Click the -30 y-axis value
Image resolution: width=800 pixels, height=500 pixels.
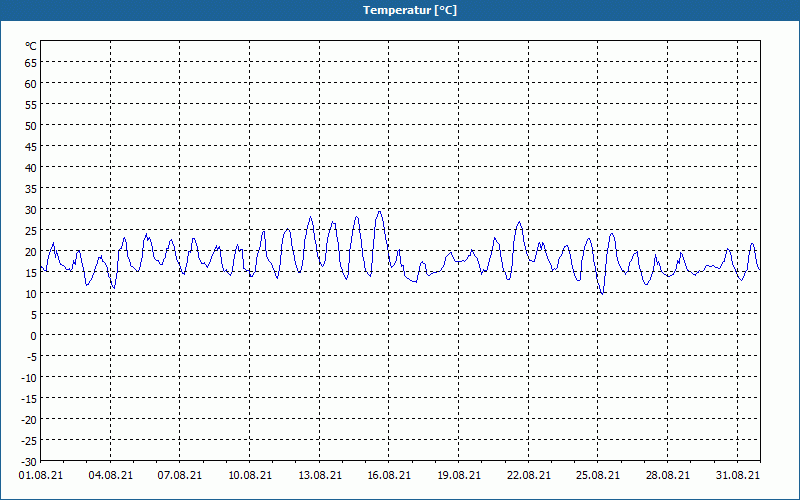(29, 462)
